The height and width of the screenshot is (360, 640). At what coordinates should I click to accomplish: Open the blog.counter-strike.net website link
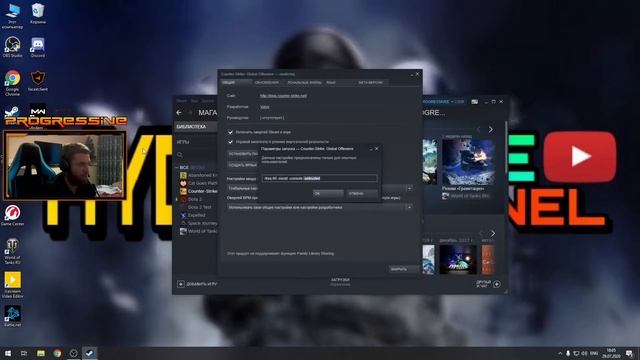click(x=283, y=96)
